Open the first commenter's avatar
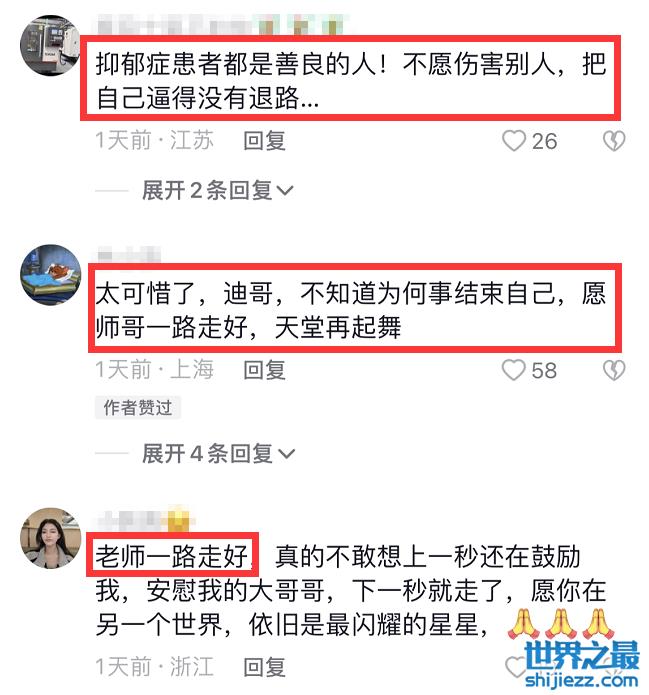649x695 pixels. pos(50,45)
